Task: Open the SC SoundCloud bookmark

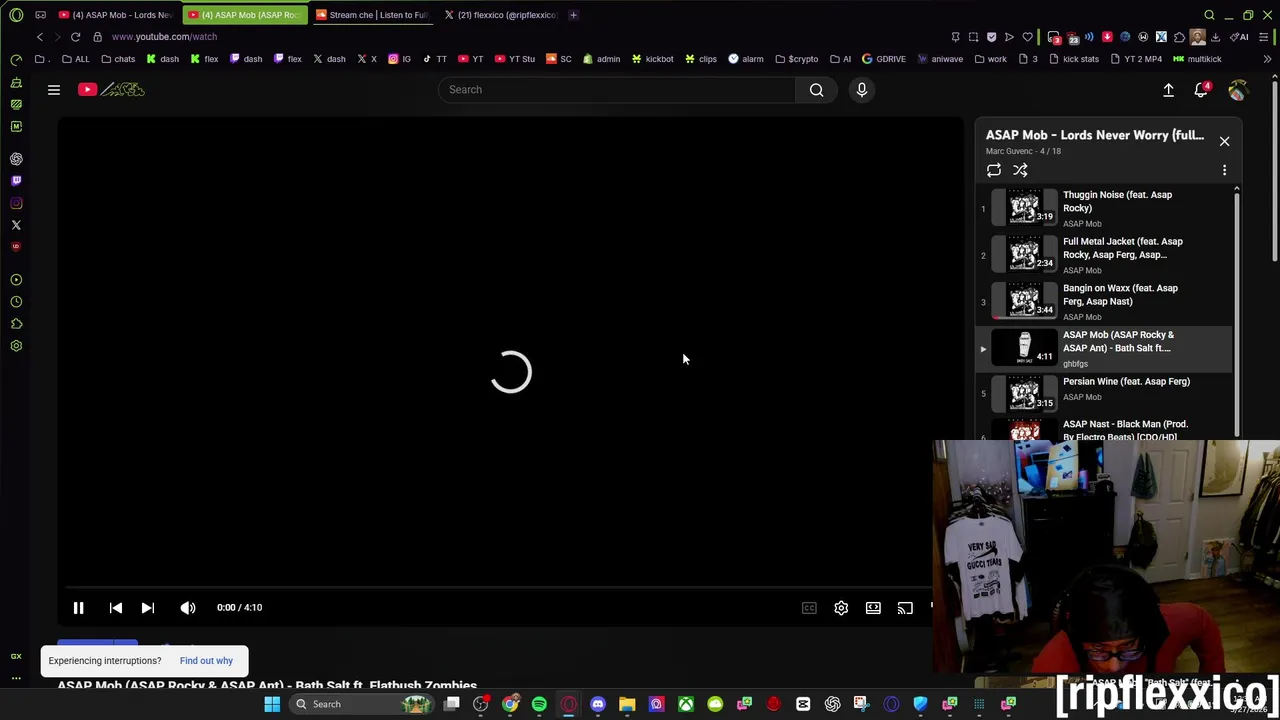Action: 559,59
